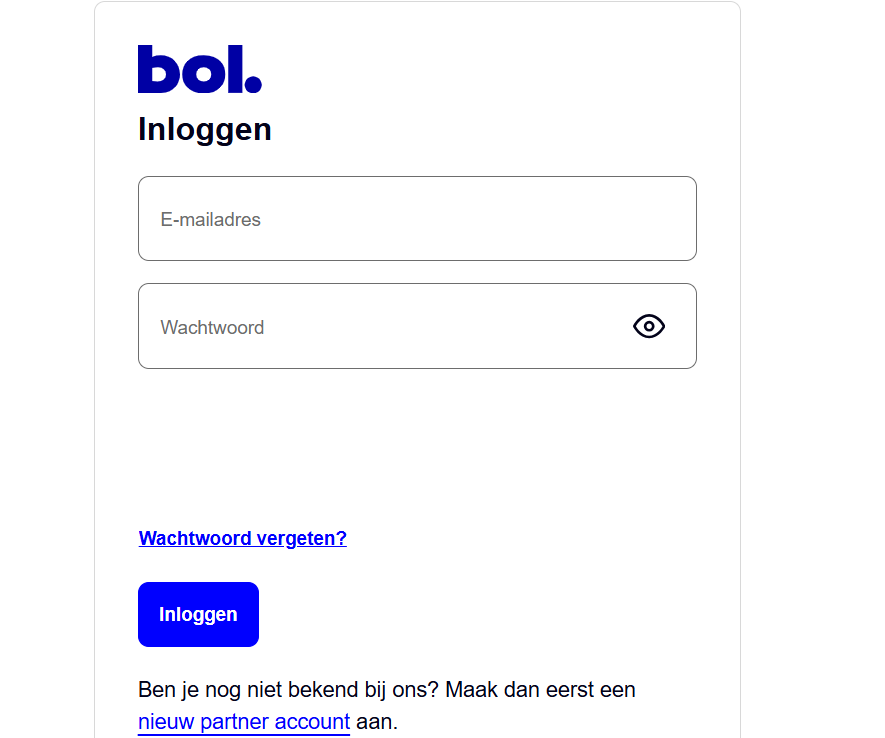This screenshot has width=885, height=738.
Task: Open the Wachtwoord vergeten? link
Action: click(243, 538)
